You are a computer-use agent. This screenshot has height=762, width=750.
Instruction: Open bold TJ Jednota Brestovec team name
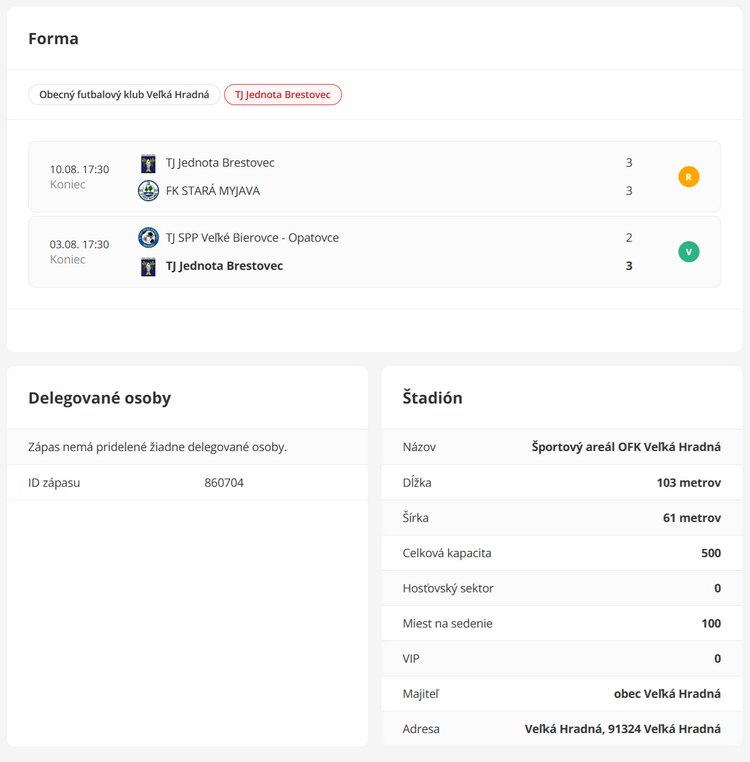pyautogui.click(x=224, y=266)
